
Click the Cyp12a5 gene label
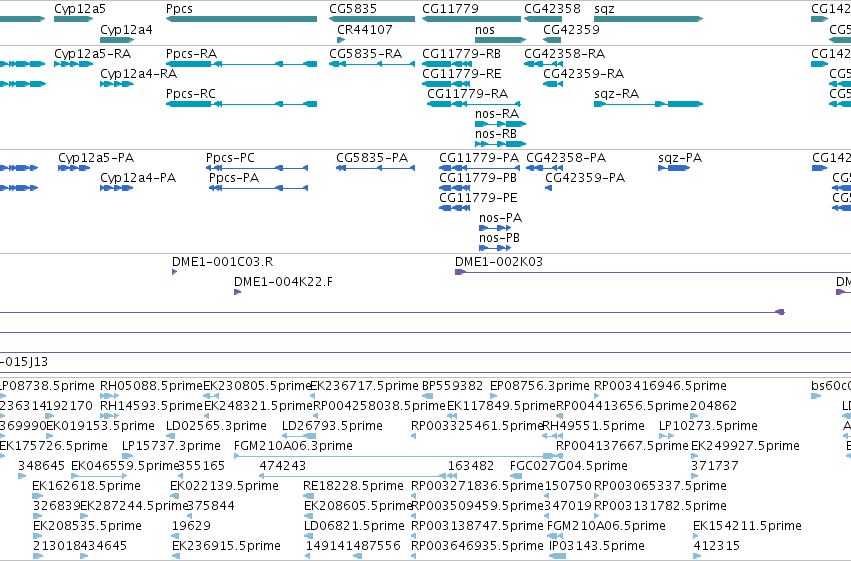pyautogui.click(x=80, y=9)
